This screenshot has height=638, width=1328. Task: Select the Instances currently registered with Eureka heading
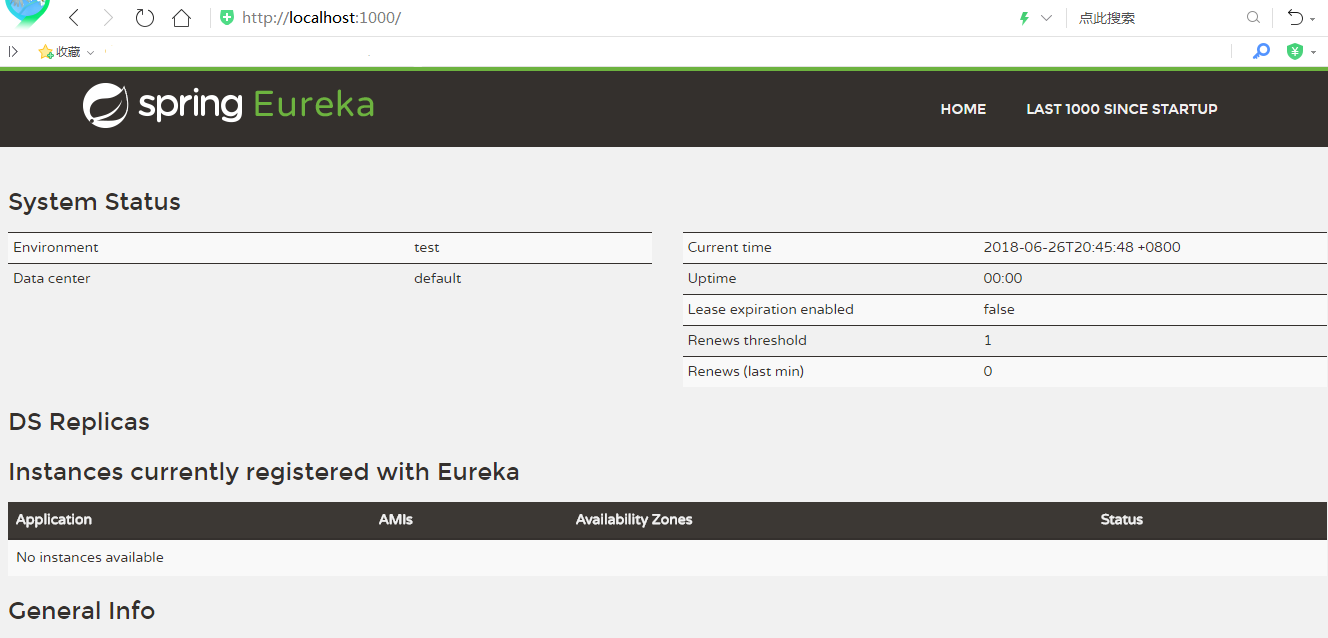[x=264, y=472]
